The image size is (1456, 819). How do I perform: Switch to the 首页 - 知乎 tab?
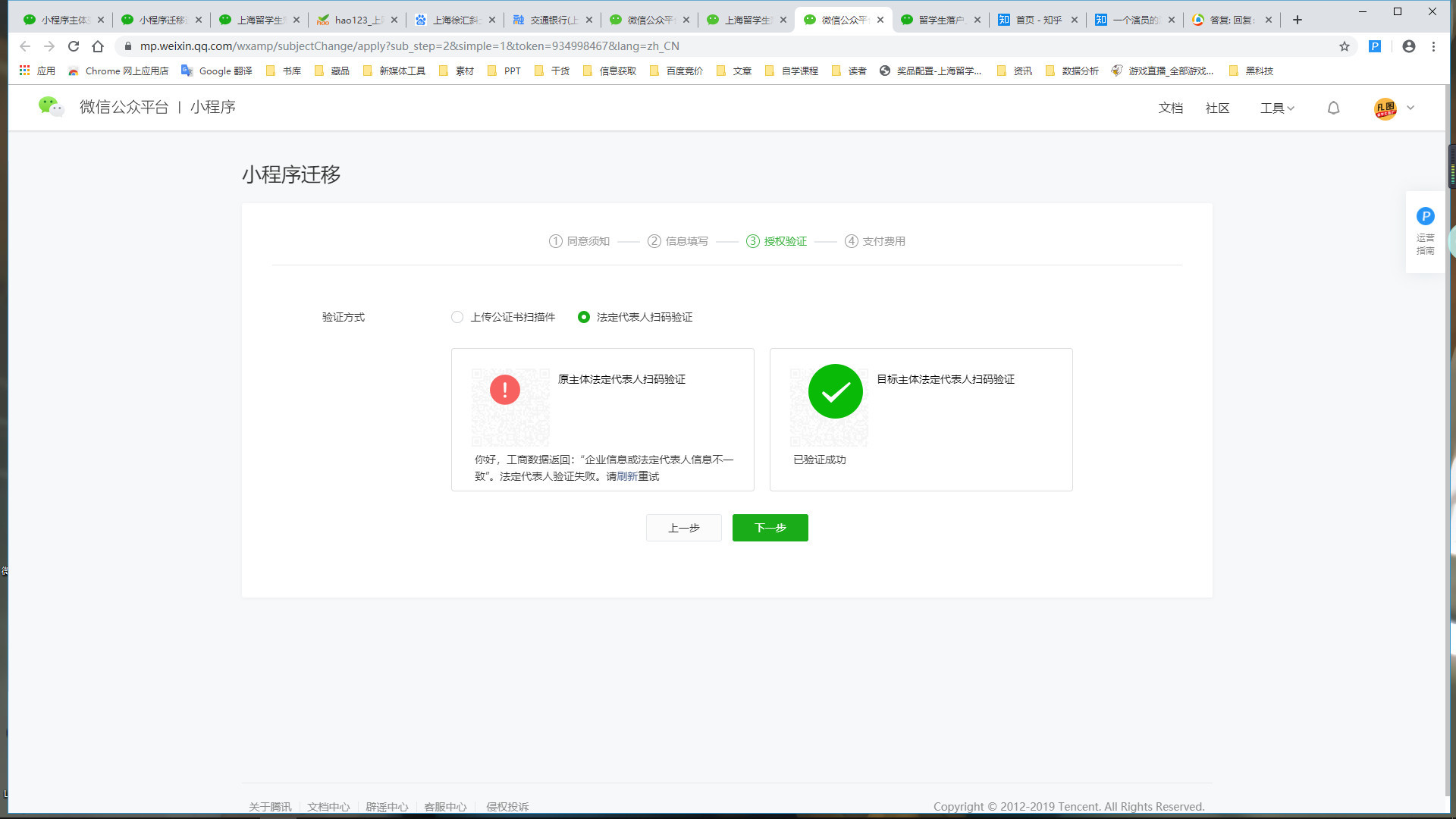pos(1037,20)
